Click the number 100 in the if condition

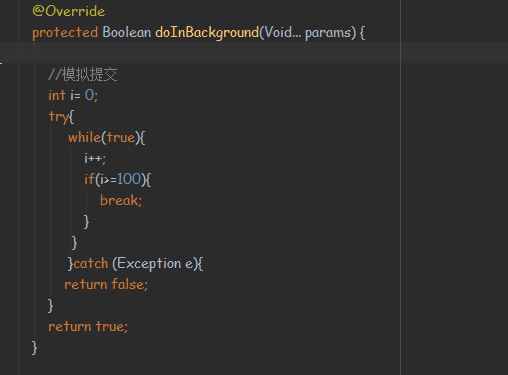129,179
